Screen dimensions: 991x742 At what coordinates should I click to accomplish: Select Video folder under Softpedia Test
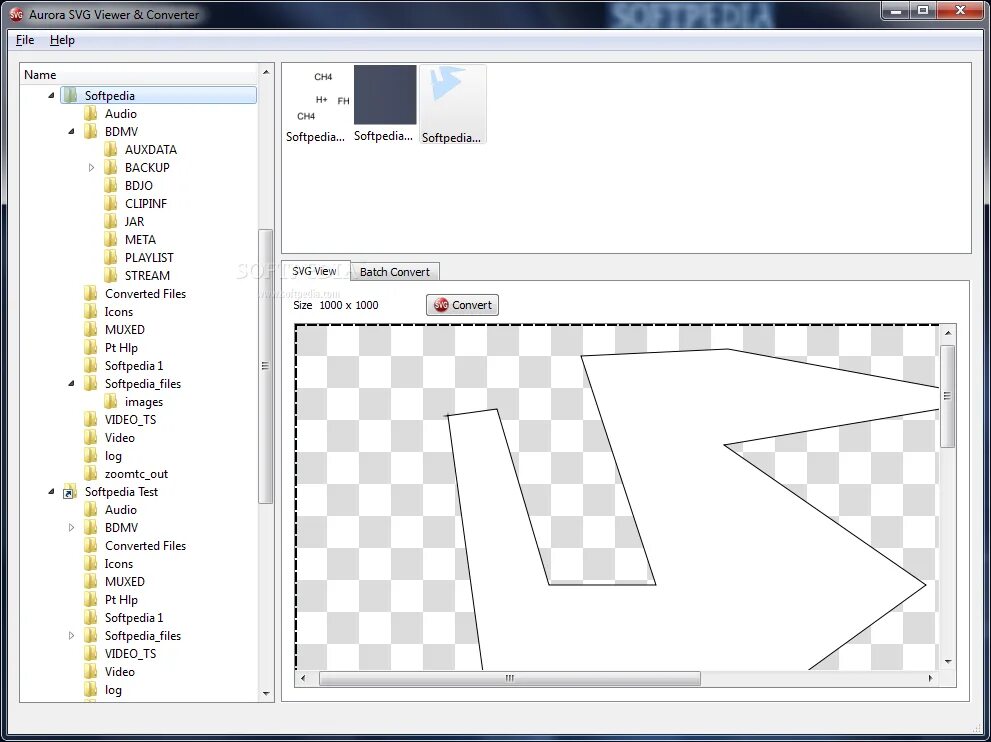point(119,672)
